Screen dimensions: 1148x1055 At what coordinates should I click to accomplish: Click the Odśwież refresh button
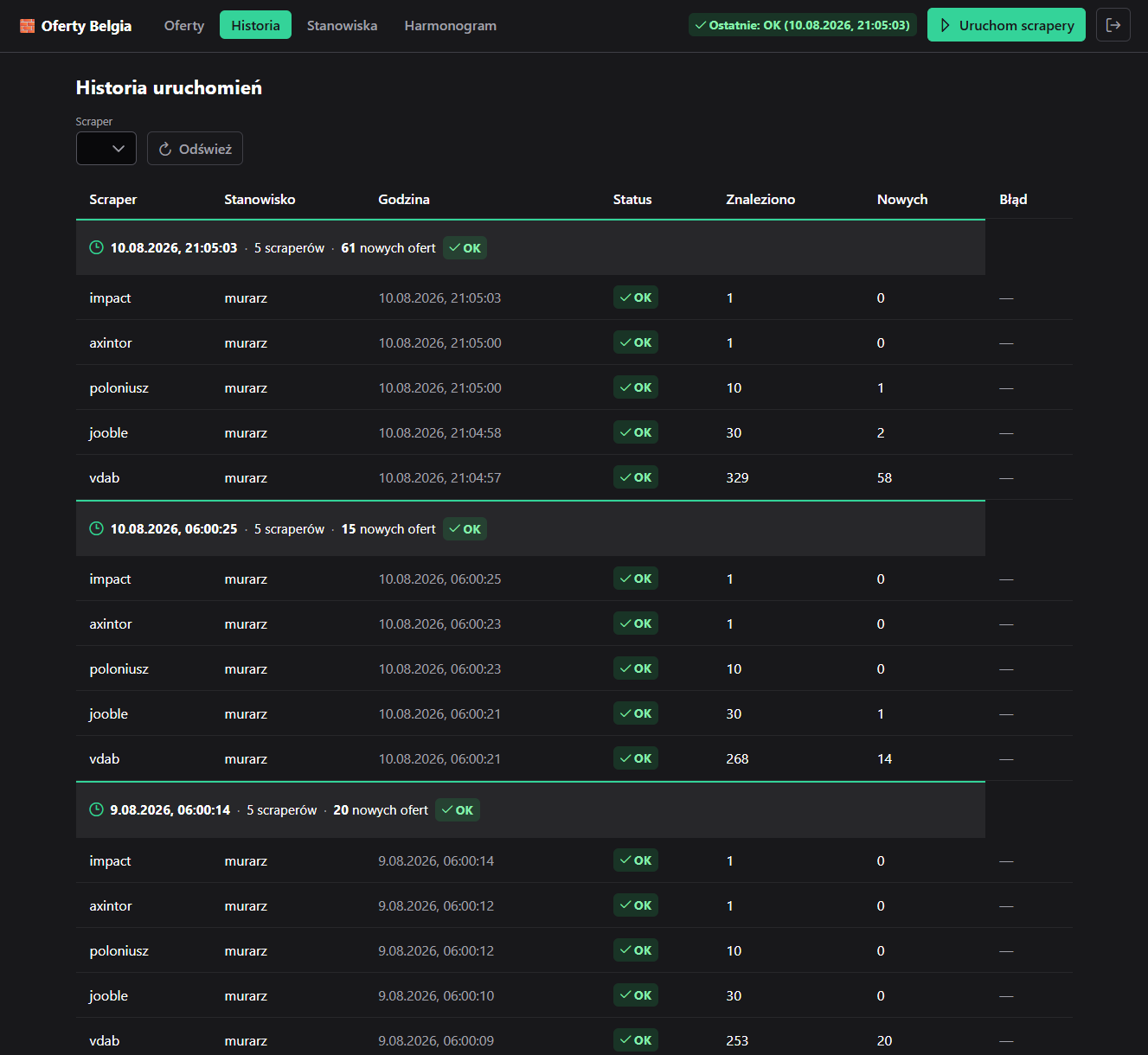[195, 148]
